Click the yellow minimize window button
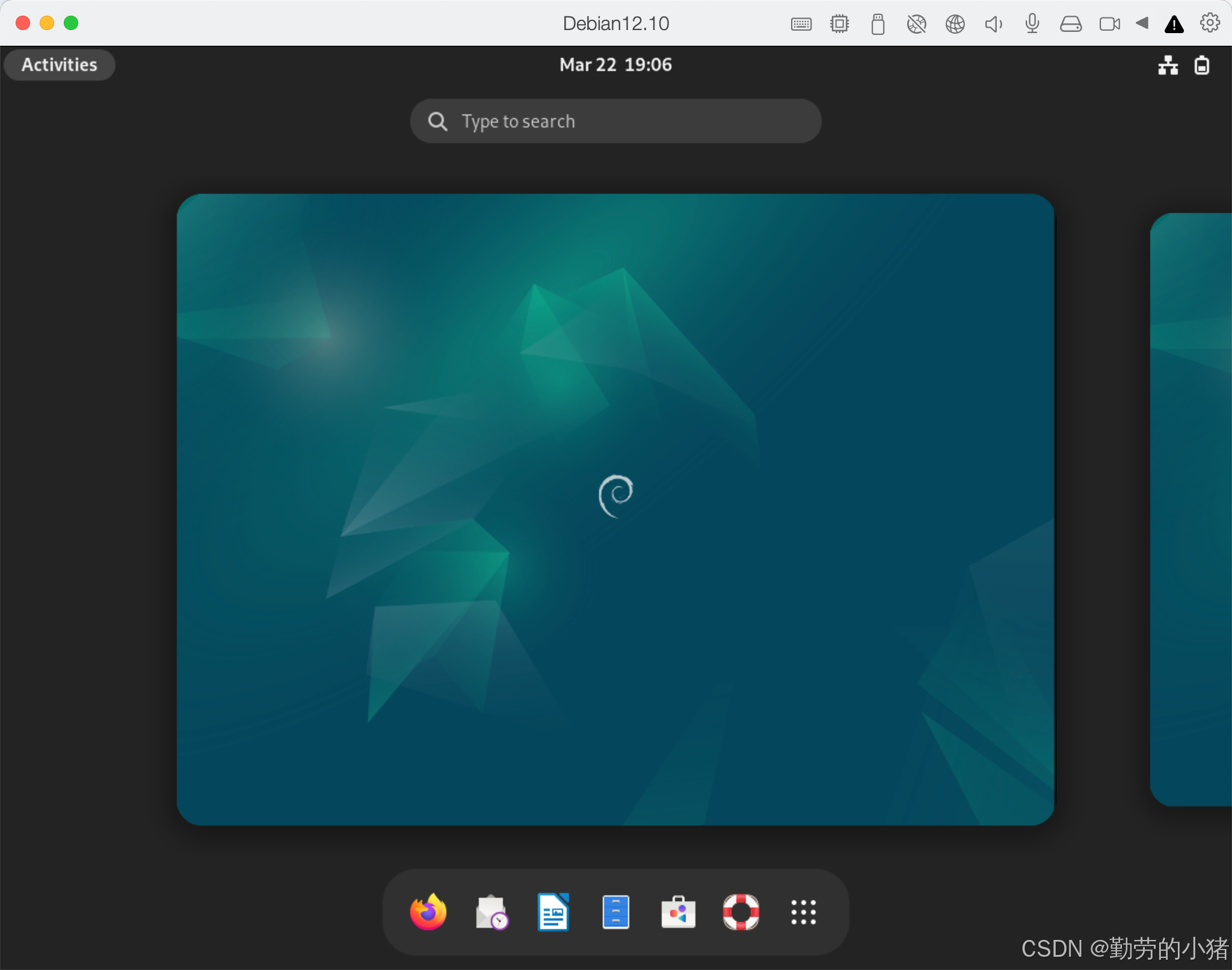This screenshot has height=970, width=1232. pos(47,23)
